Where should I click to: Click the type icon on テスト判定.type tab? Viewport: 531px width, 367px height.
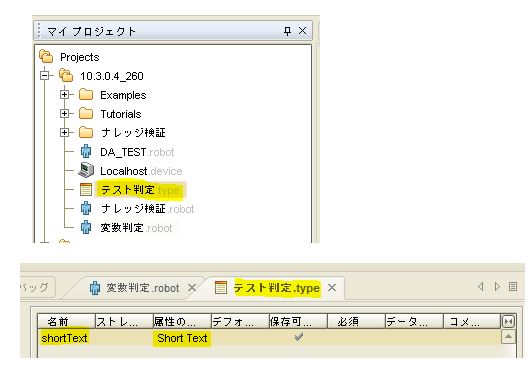click(221, 287)
